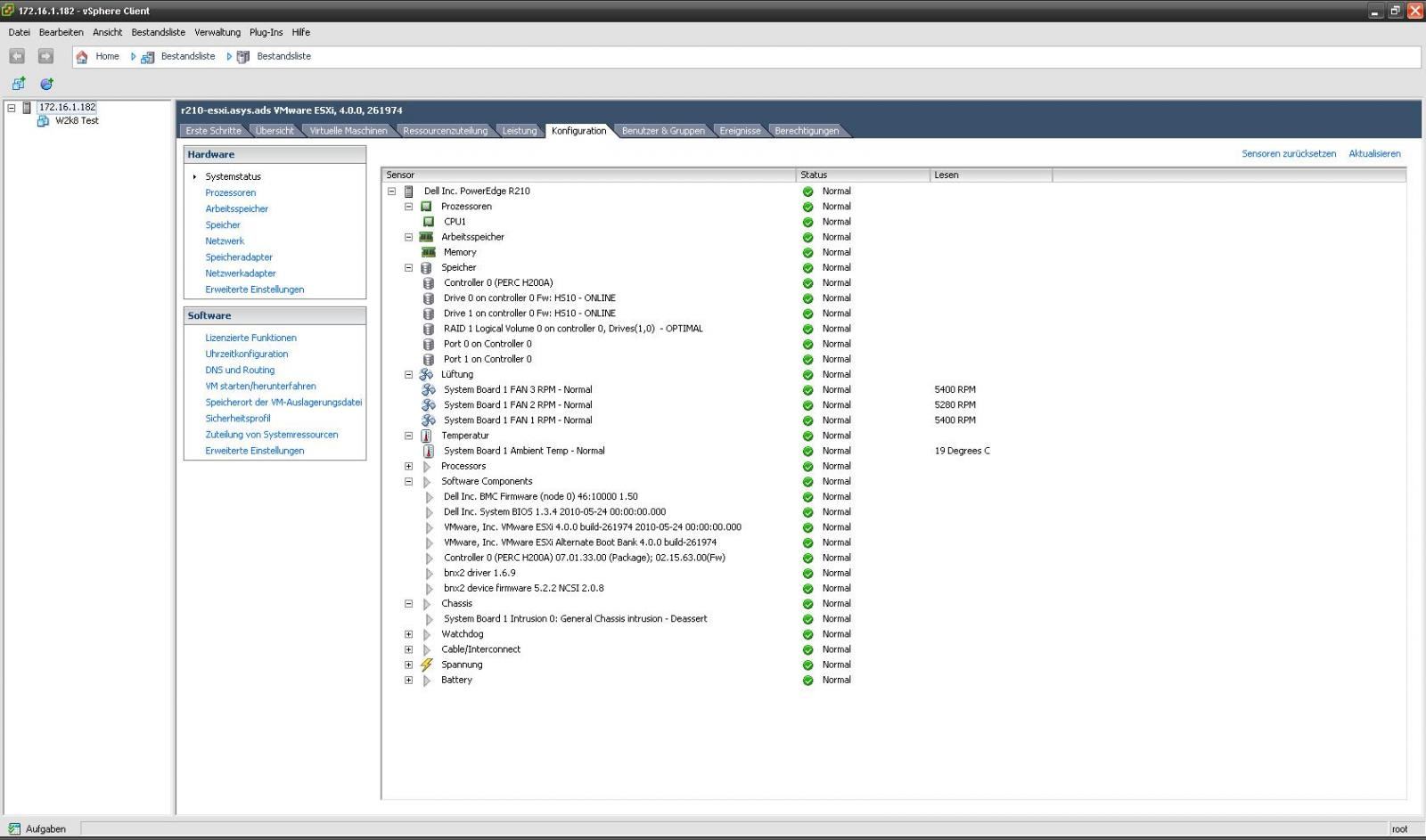1426x840 pixels.
Task: Expand the Watchdog sensor group
Action: pos(409,634)
